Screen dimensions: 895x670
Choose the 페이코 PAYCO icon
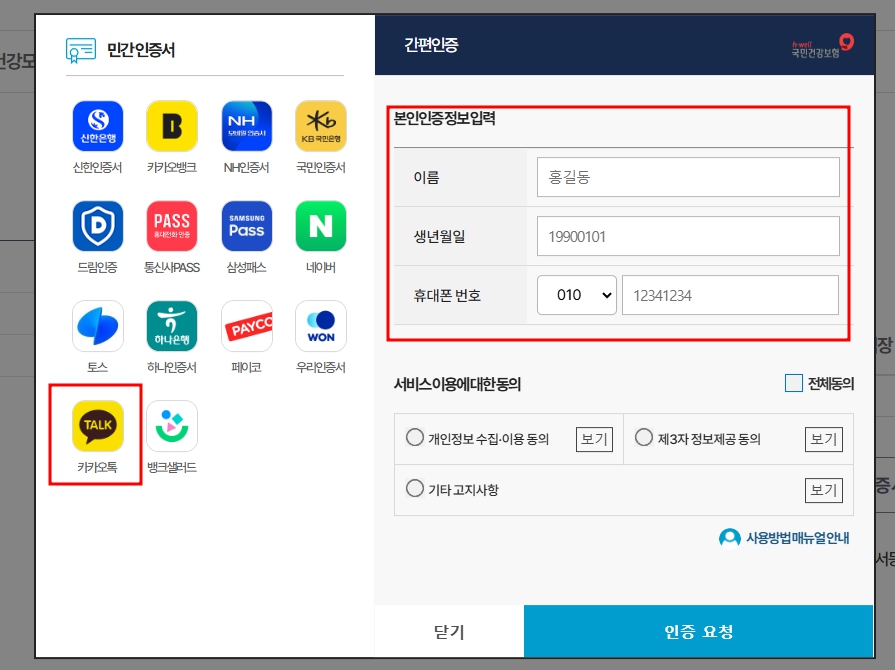[x=247, y=326]
